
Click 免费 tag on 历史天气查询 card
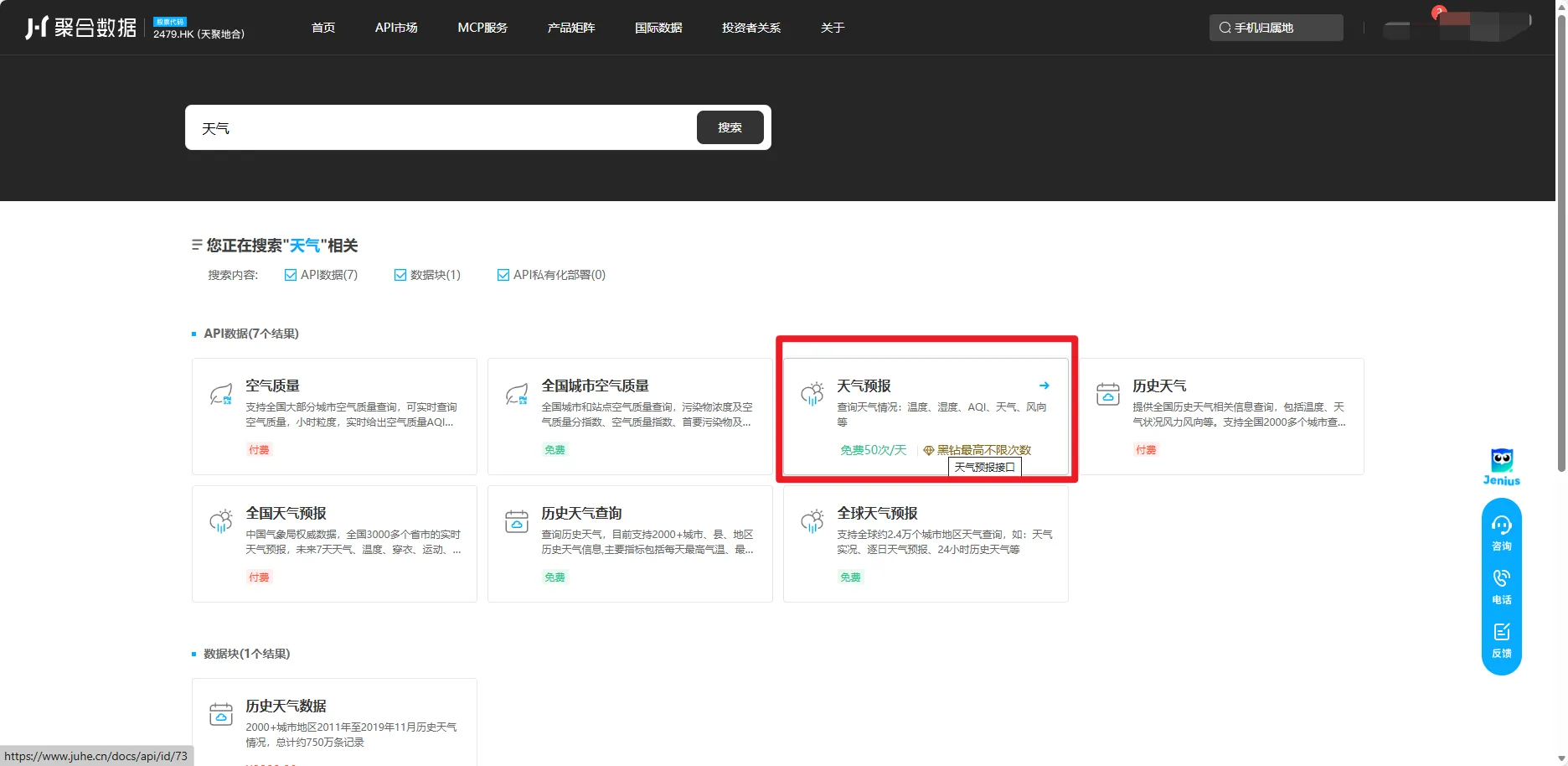554,577
